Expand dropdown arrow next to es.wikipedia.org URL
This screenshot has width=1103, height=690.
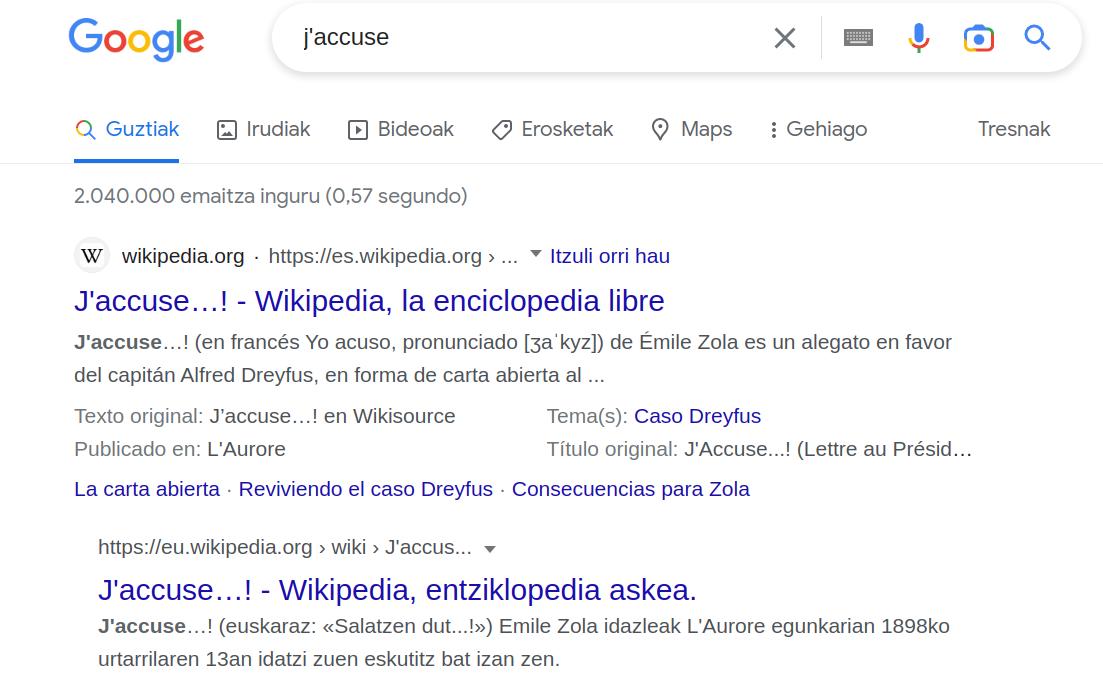click(536, 254)
